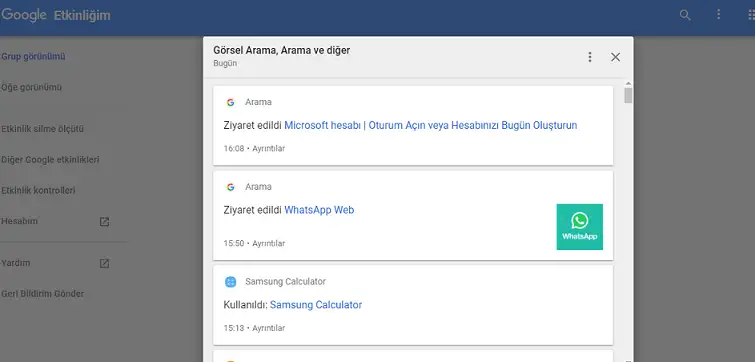Open Yardım in the sidebar

coord(15,263)
